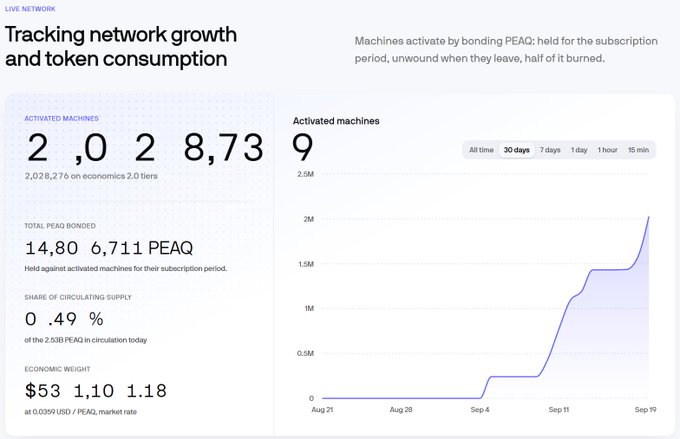Click the ECONOMIC WEIGHT label
The width and height of the screenshot is (680, 439).
(57, 369)
